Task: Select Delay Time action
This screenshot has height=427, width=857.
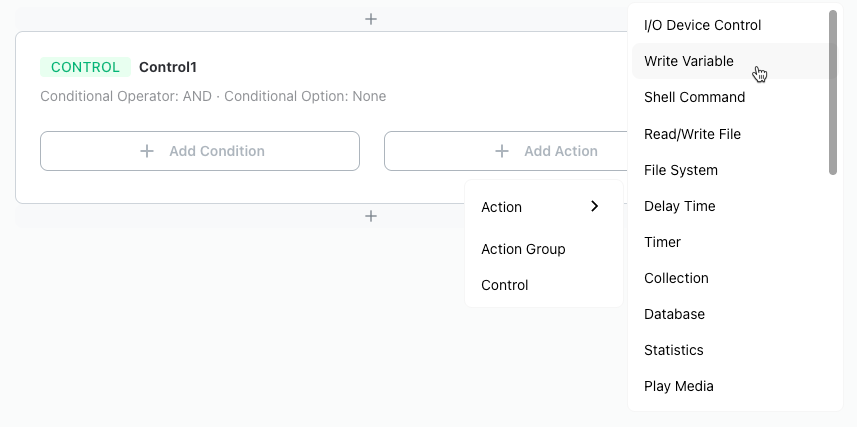Action: (730, 206)
